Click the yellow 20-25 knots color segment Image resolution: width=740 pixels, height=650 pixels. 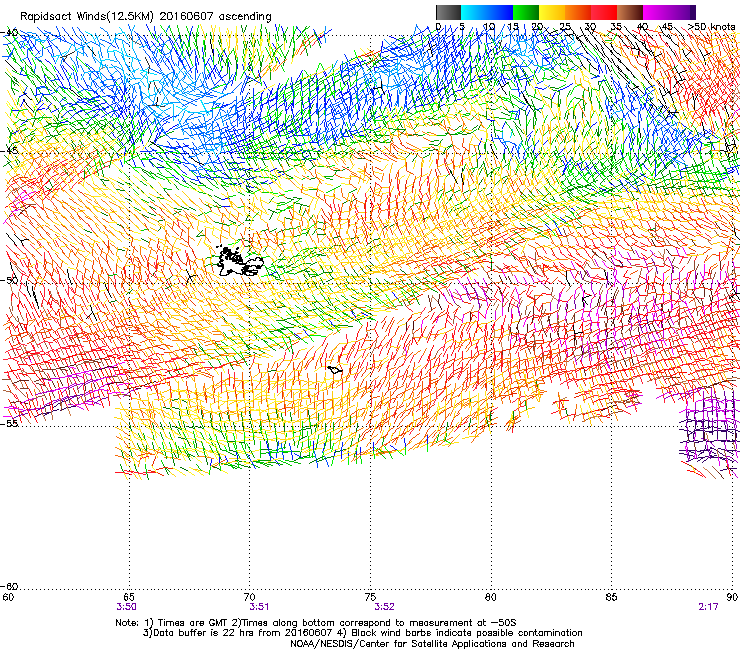coord(552,12)
